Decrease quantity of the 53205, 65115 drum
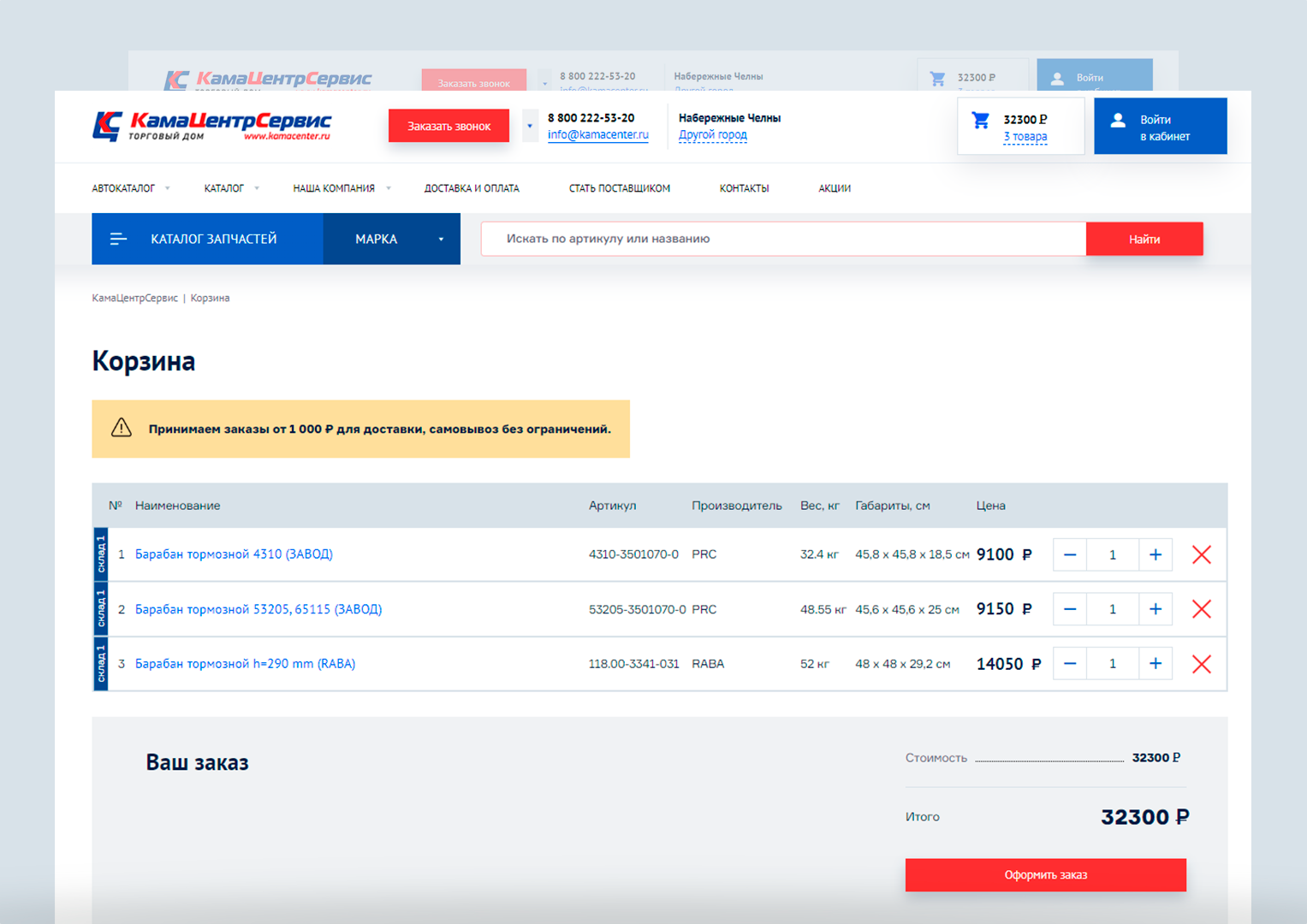 (x=1070, y=609)
